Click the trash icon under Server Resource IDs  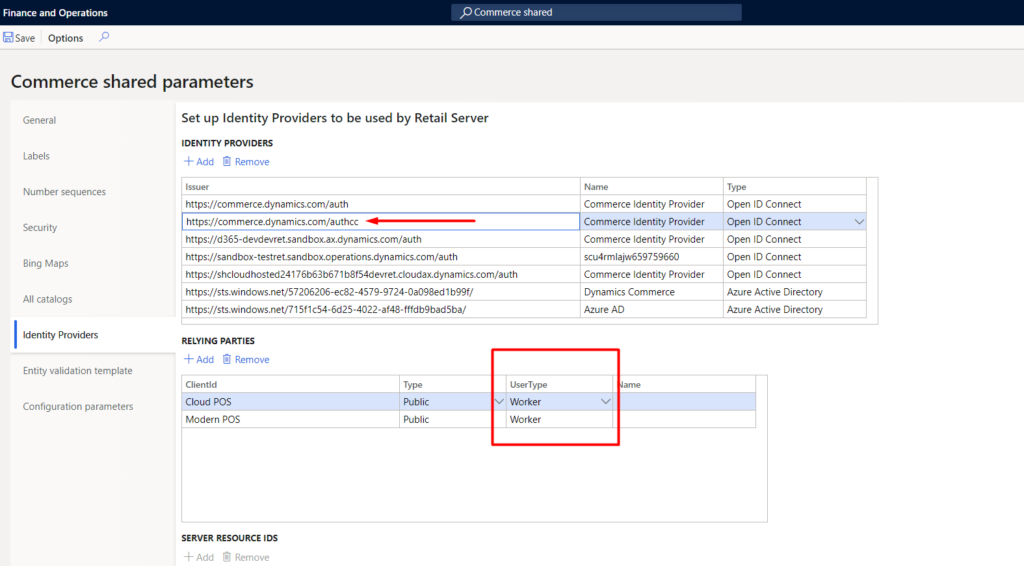tap(227, 557)
